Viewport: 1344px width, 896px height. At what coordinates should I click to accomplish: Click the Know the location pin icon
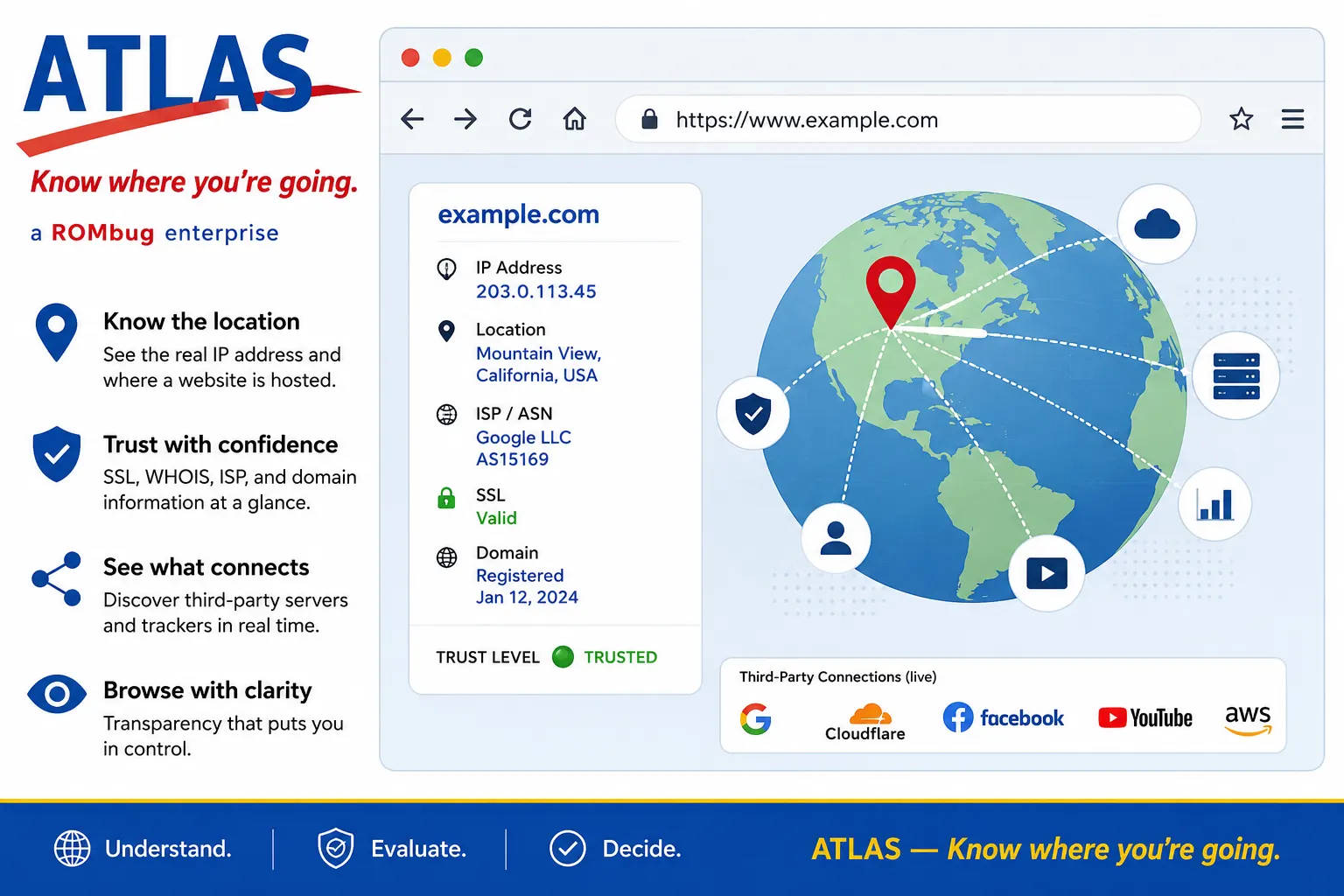pyautogui.click(x=57, y=332)
